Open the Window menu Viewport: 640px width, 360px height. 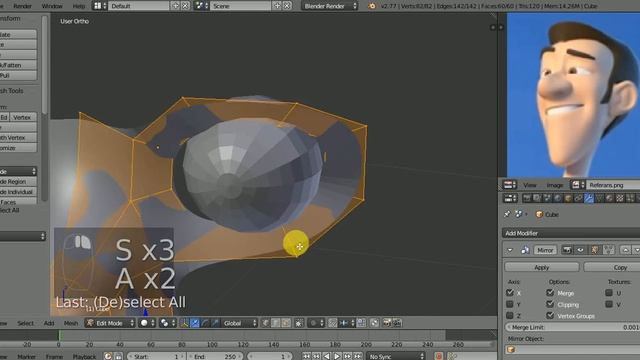[x=52, y=6]
